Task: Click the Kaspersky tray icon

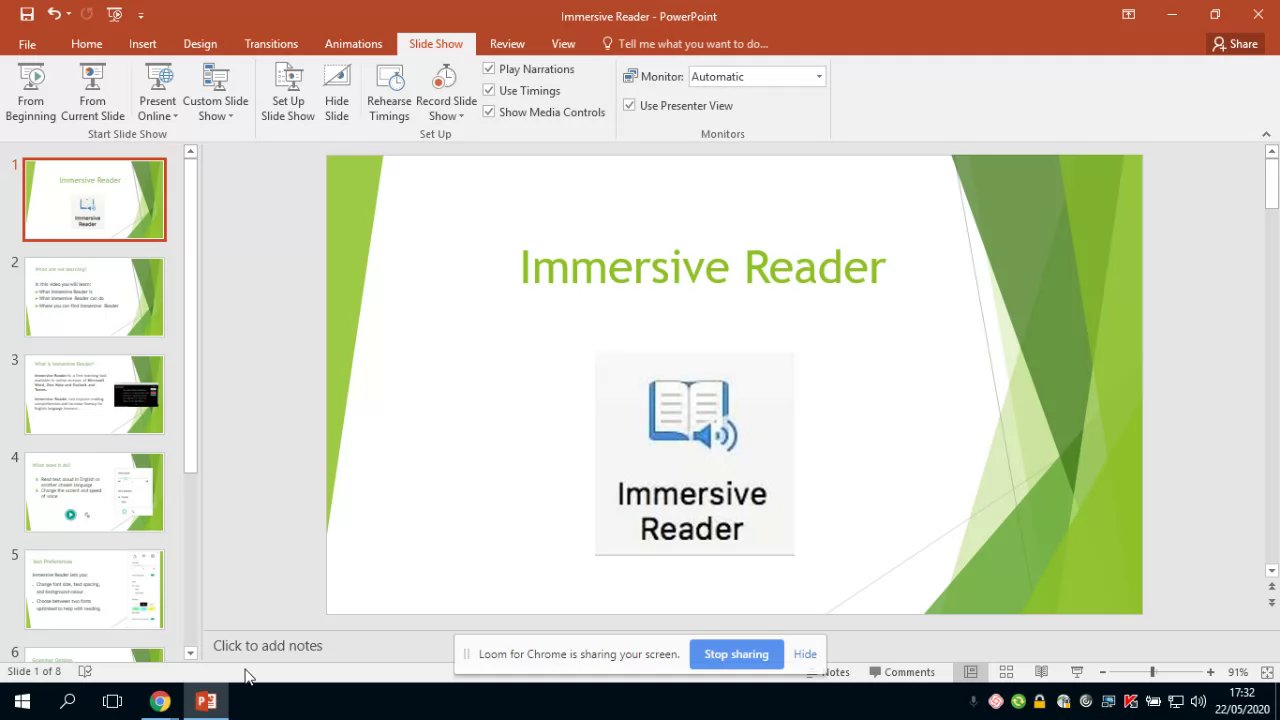Action: 1131,701
